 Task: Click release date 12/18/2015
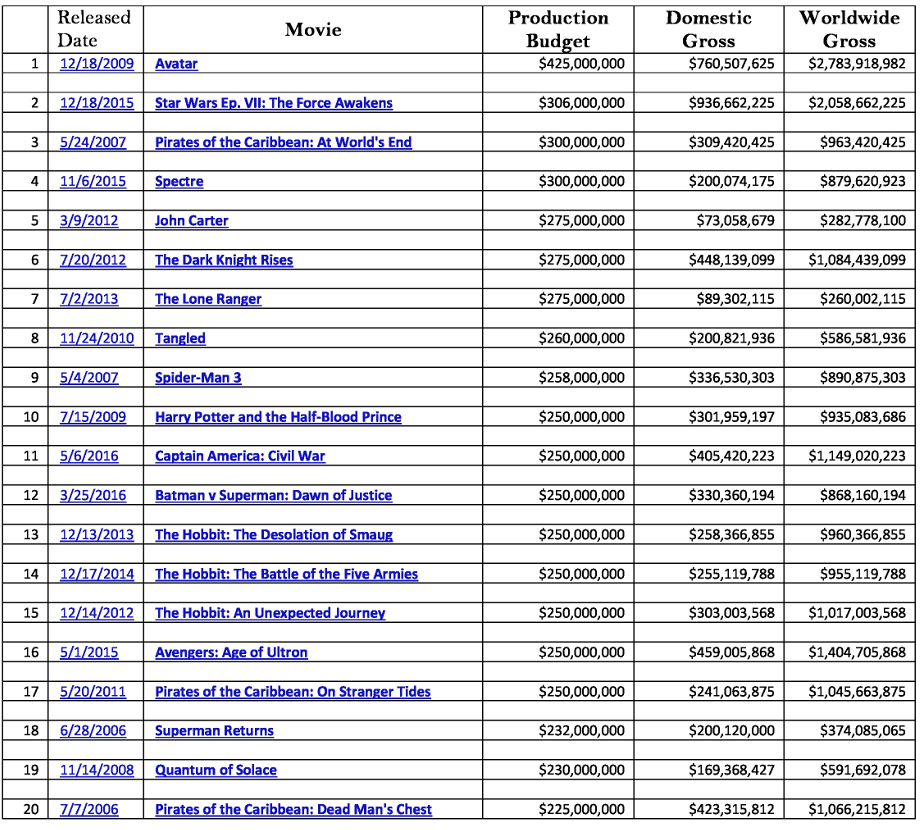tap(97, 103)
